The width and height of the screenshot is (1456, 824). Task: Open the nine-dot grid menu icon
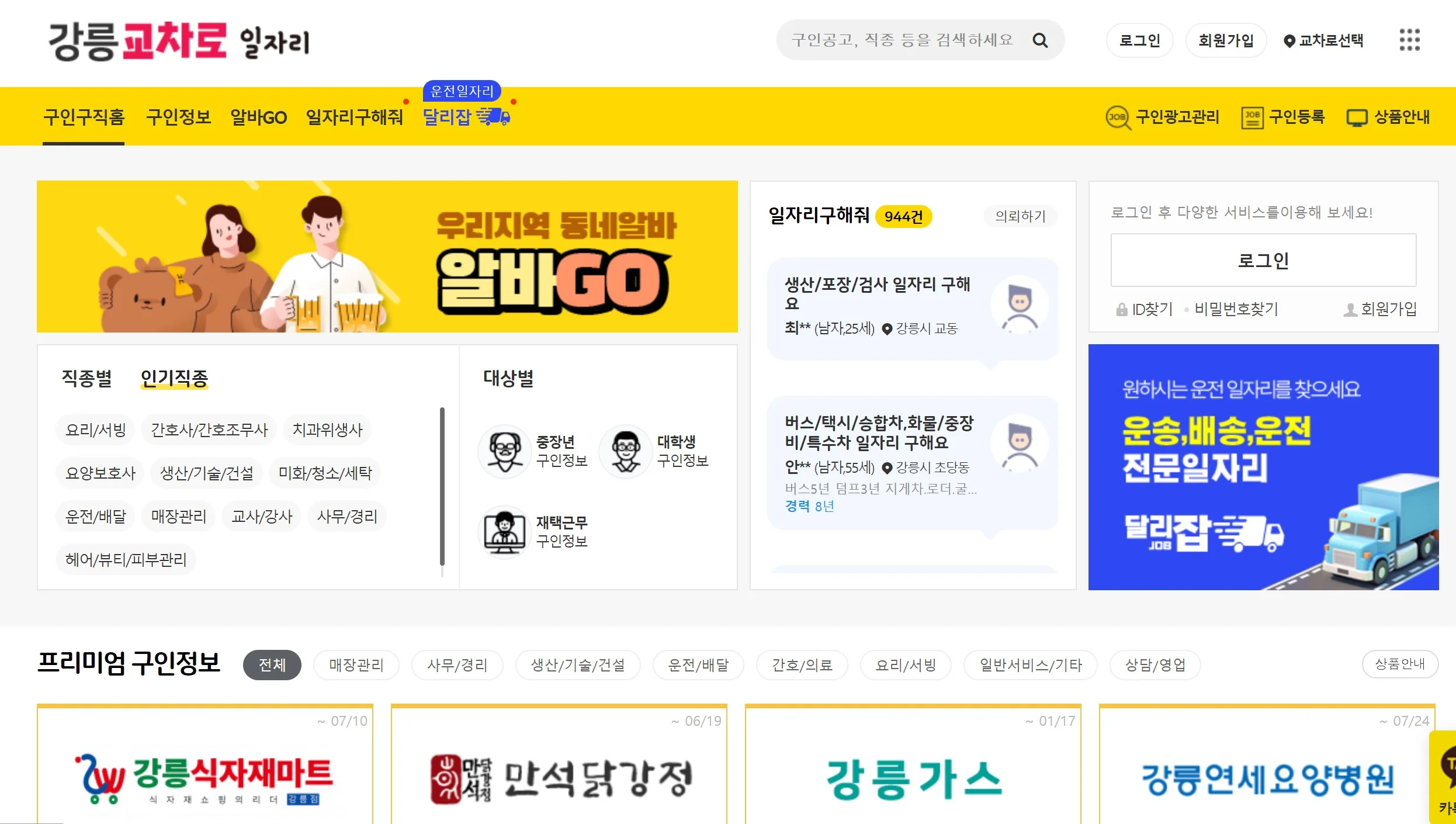(x=1409, y=40)
